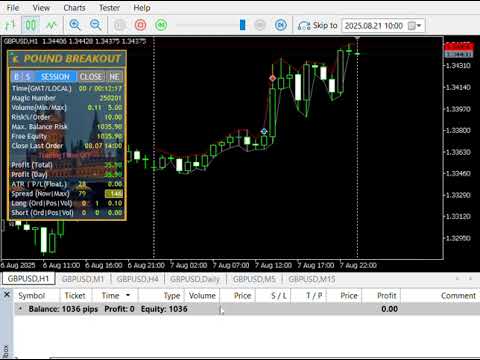Switch to the GBPUSD,H4 chart tab

137,279
